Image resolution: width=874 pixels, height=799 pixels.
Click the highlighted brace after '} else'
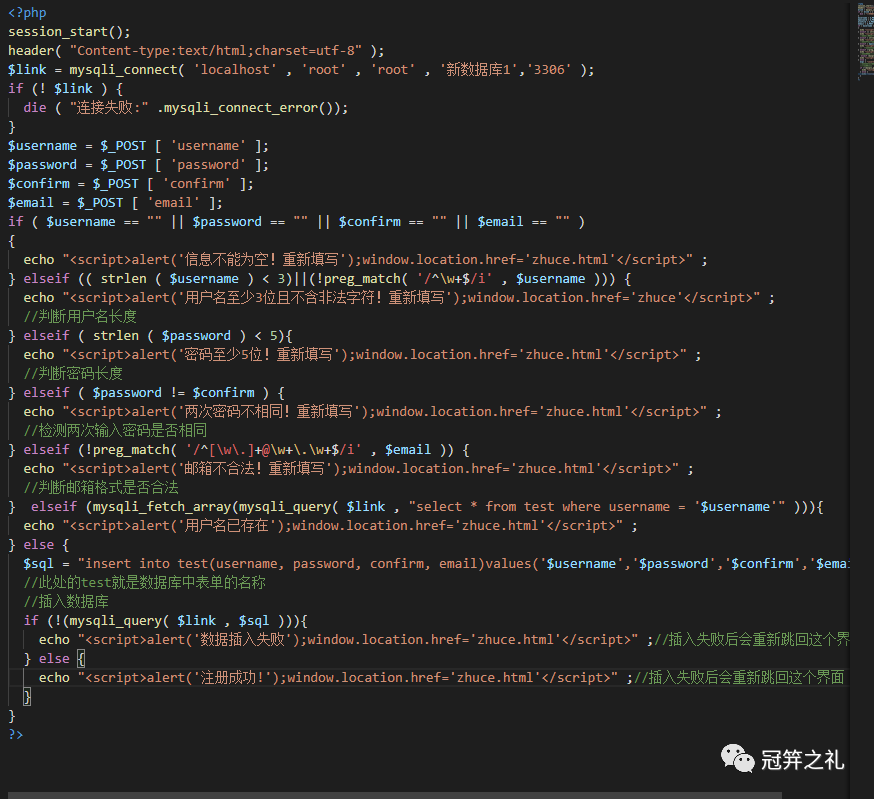point(81,658)
